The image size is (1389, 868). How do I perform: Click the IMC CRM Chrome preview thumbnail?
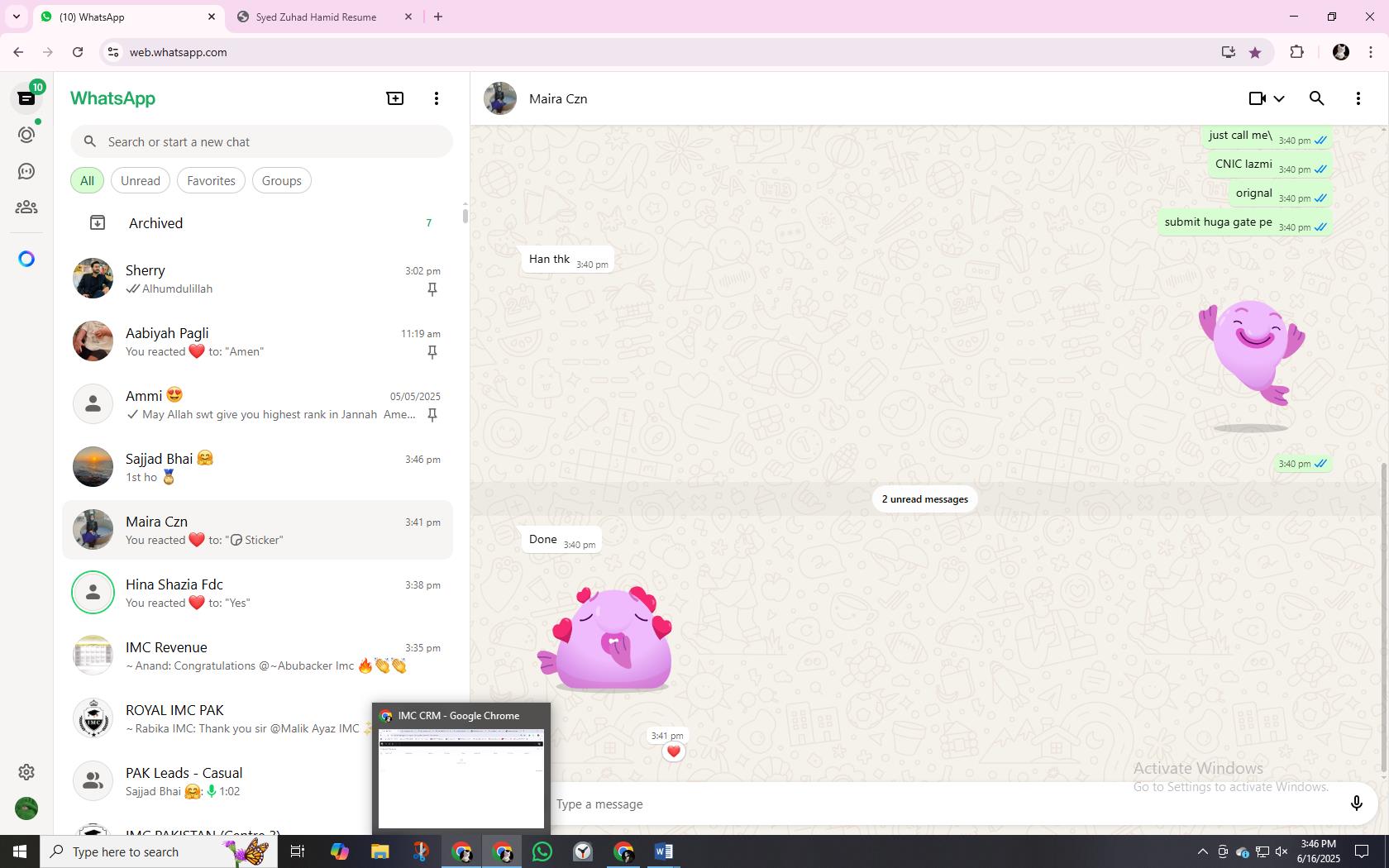(x=461, y=778)
